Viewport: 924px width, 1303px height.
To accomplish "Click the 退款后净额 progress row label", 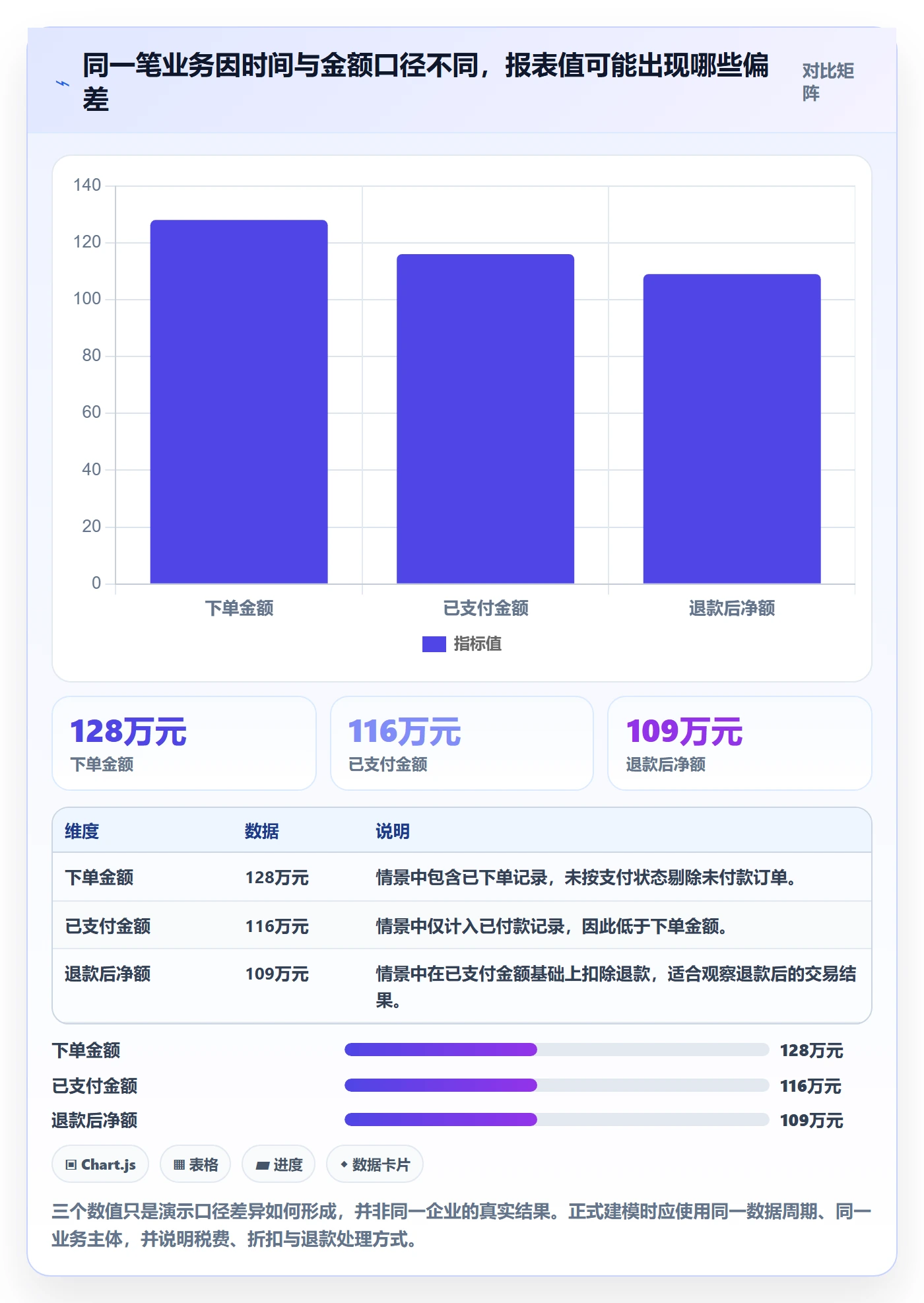I will pos(95,1120).
